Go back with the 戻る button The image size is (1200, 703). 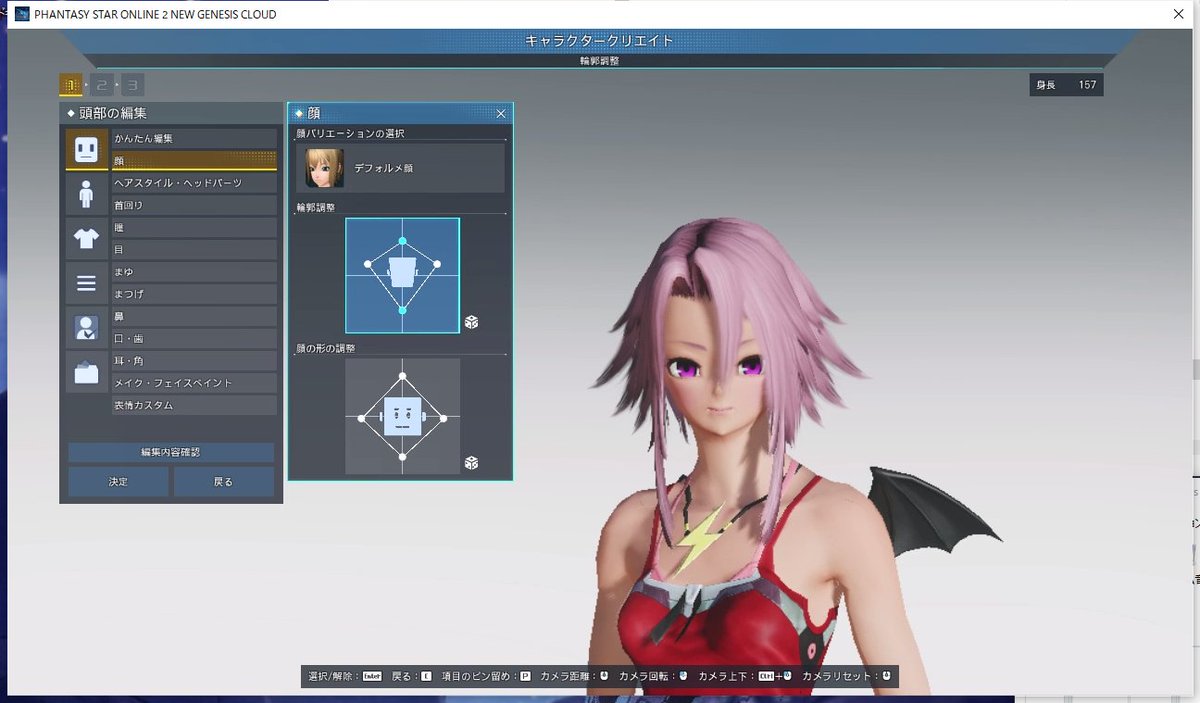pyautogui.click(x=224, y=481)
